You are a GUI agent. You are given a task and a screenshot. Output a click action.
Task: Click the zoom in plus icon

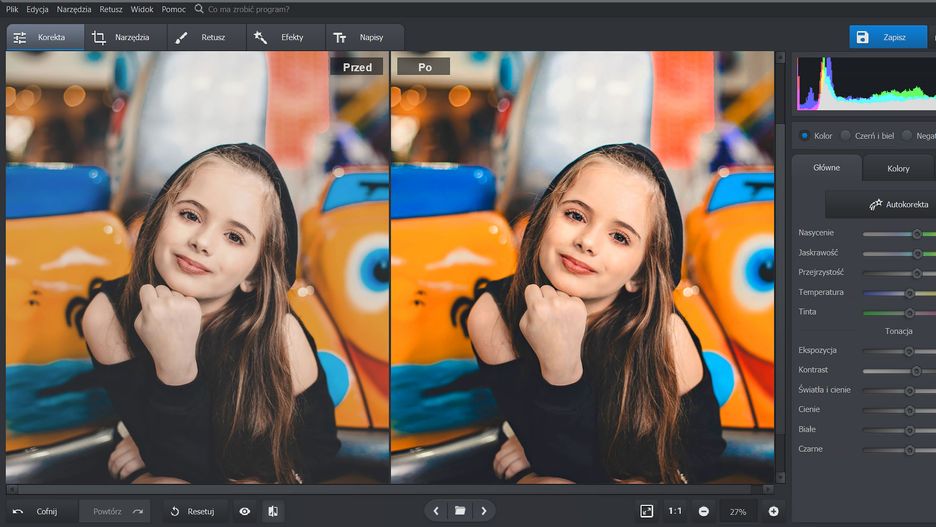[773, 511]
